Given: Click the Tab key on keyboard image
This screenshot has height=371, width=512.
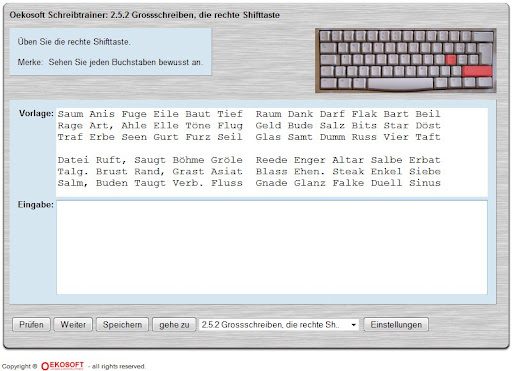Looking at the screenshot, I should pos(328,48).
